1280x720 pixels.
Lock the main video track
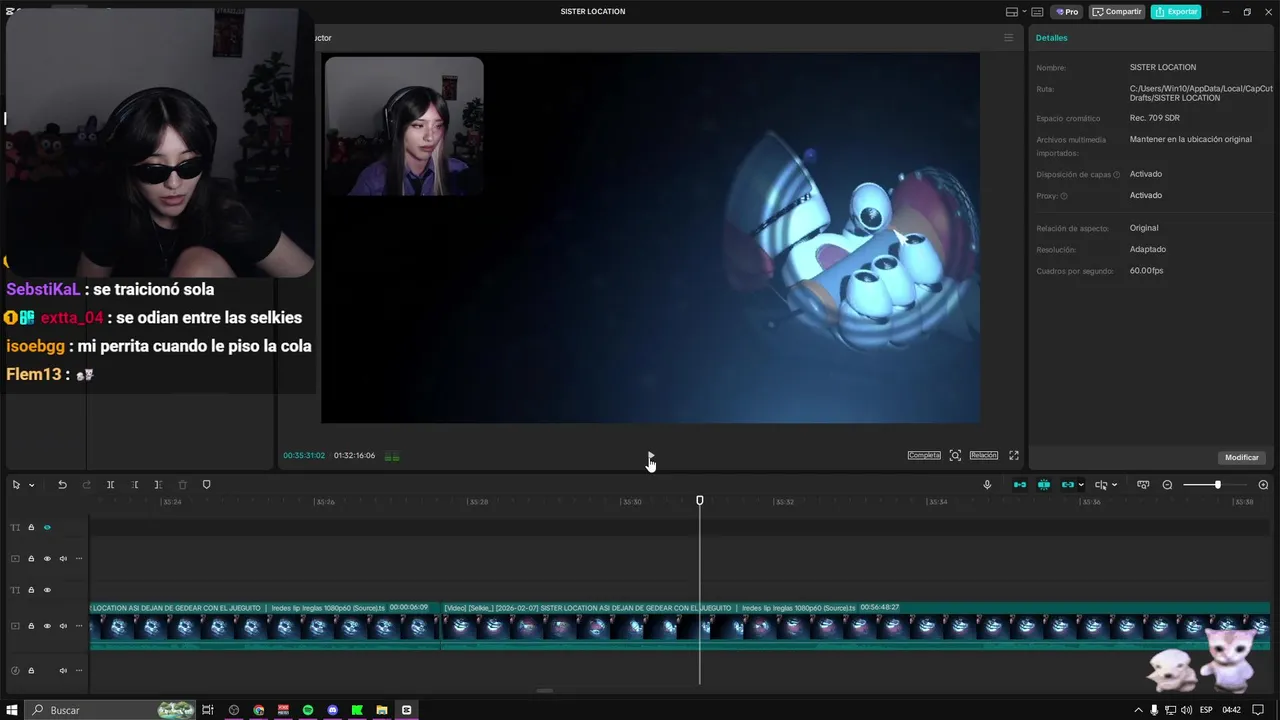click(x=31, y=626)
